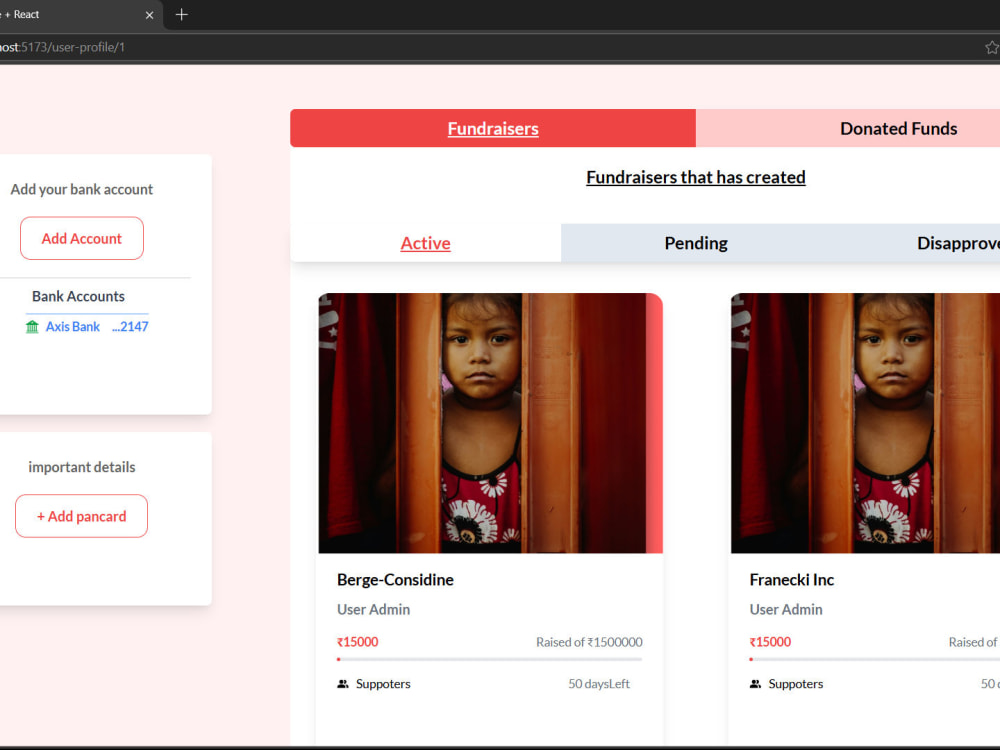This screenshot has height=750, width=1000.
Task: Click the ...2147 account number
Action: (130, 327)
